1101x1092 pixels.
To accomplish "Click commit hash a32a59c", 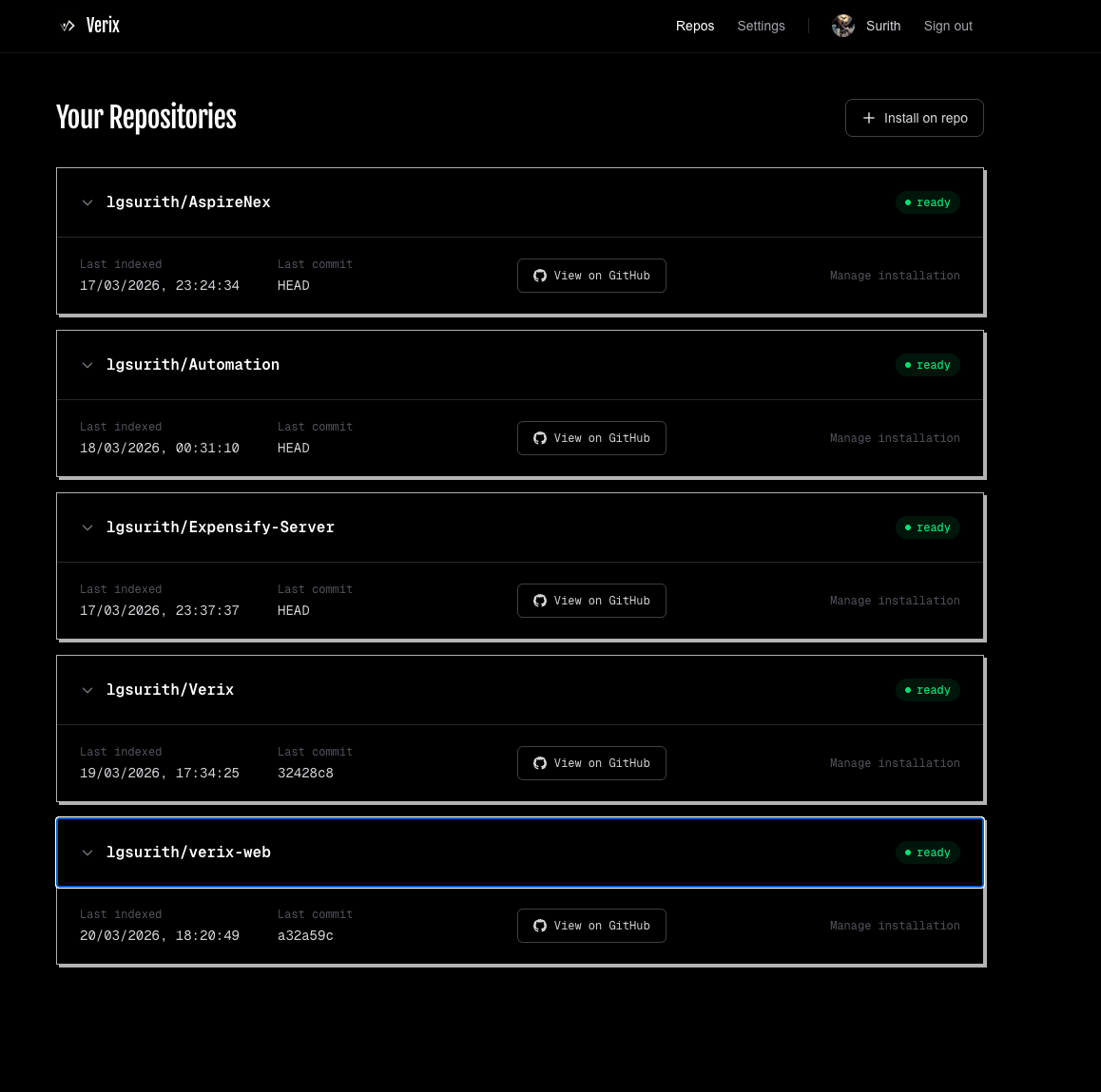I will coord(305,935).
